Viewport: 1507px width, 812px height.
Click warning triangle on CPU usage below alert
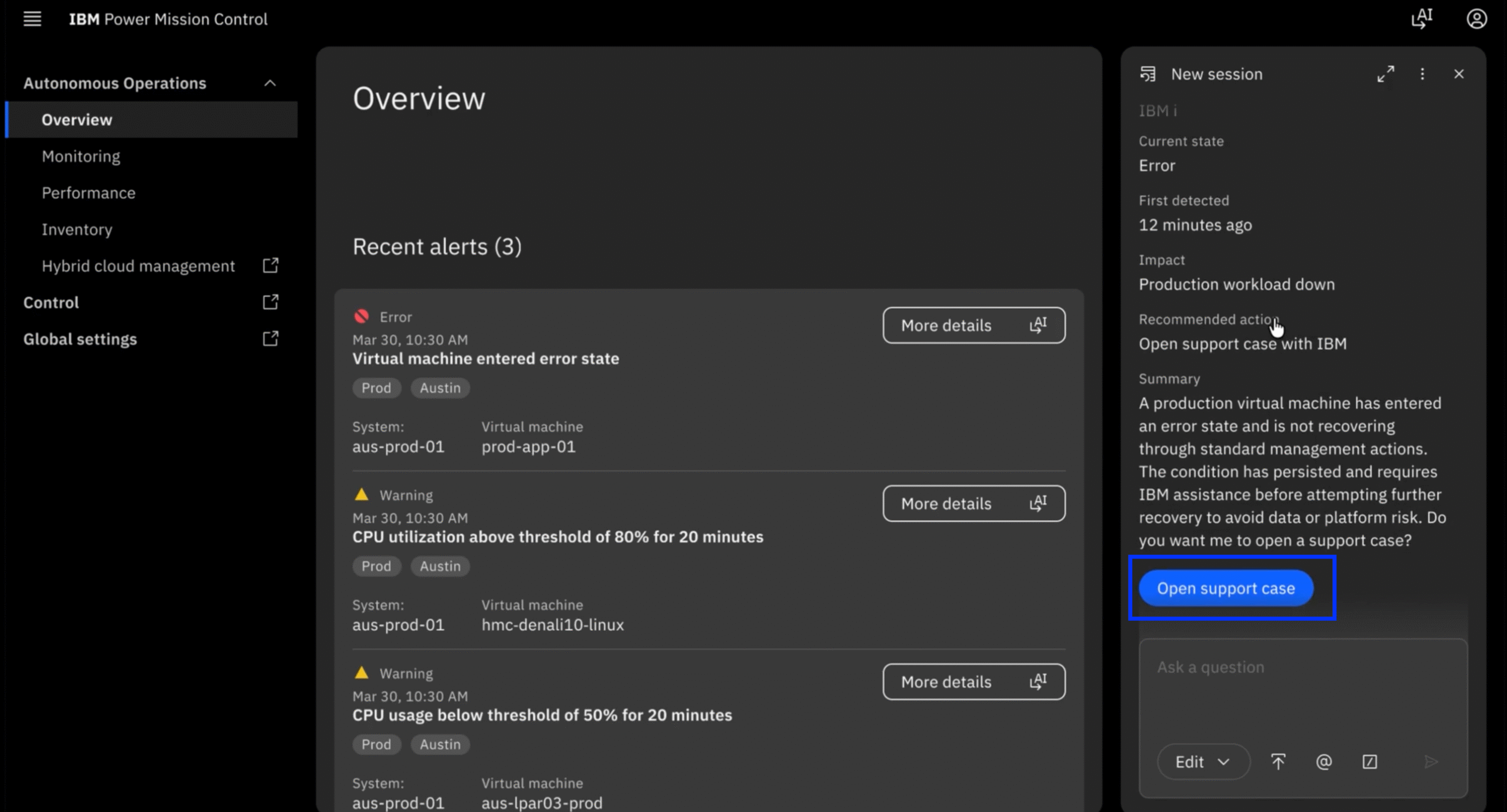coord(361,673)
